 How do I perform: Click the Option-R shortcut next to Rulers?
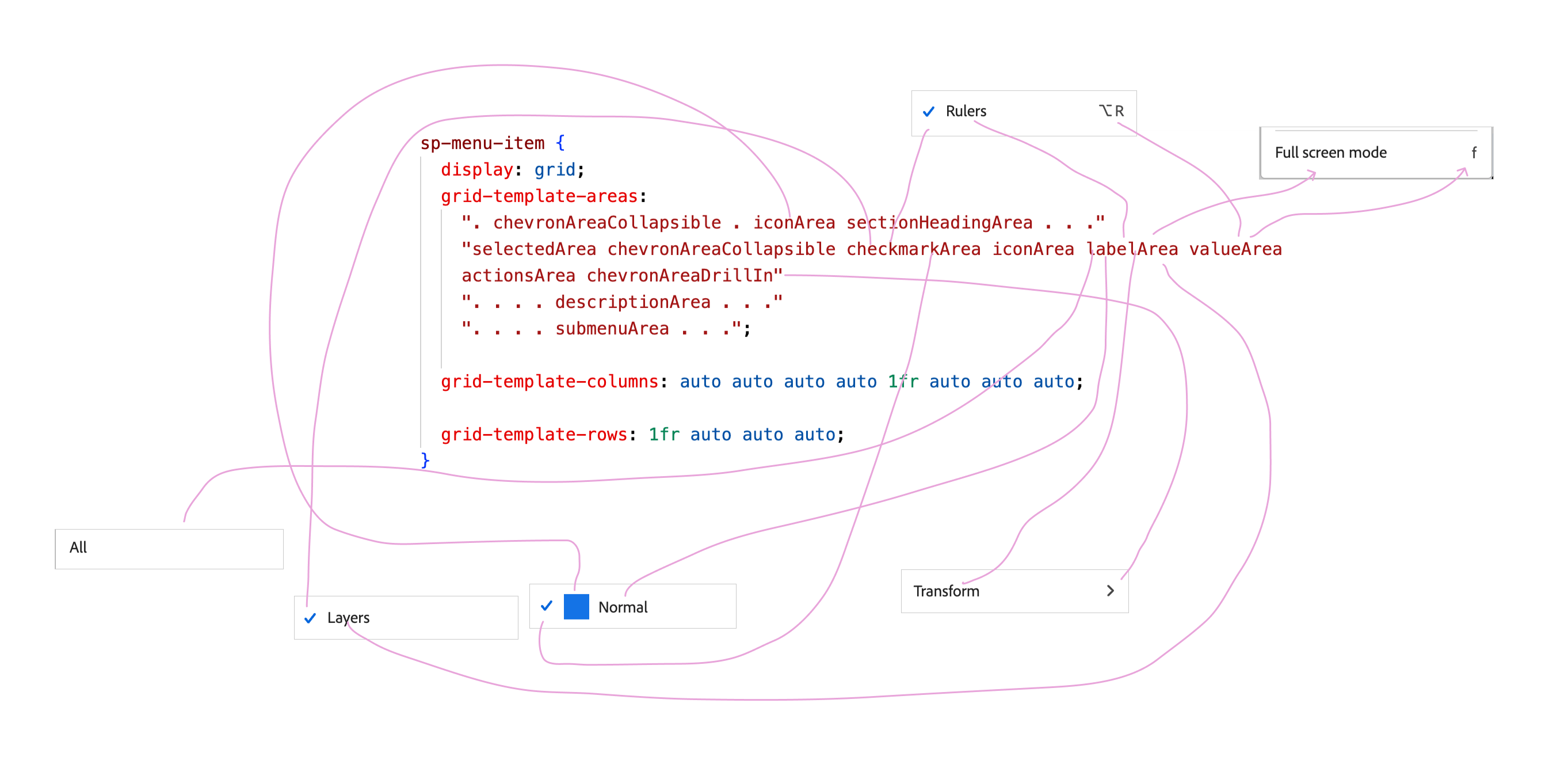pos(1112,111)
